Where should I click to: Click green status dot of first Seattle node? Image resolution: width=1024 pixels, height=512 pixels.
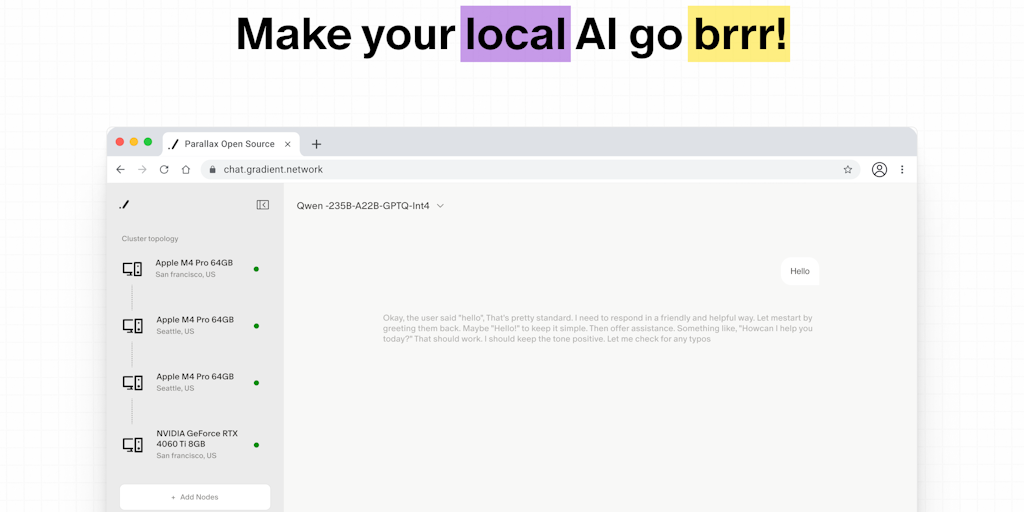(x=256, y=326)
